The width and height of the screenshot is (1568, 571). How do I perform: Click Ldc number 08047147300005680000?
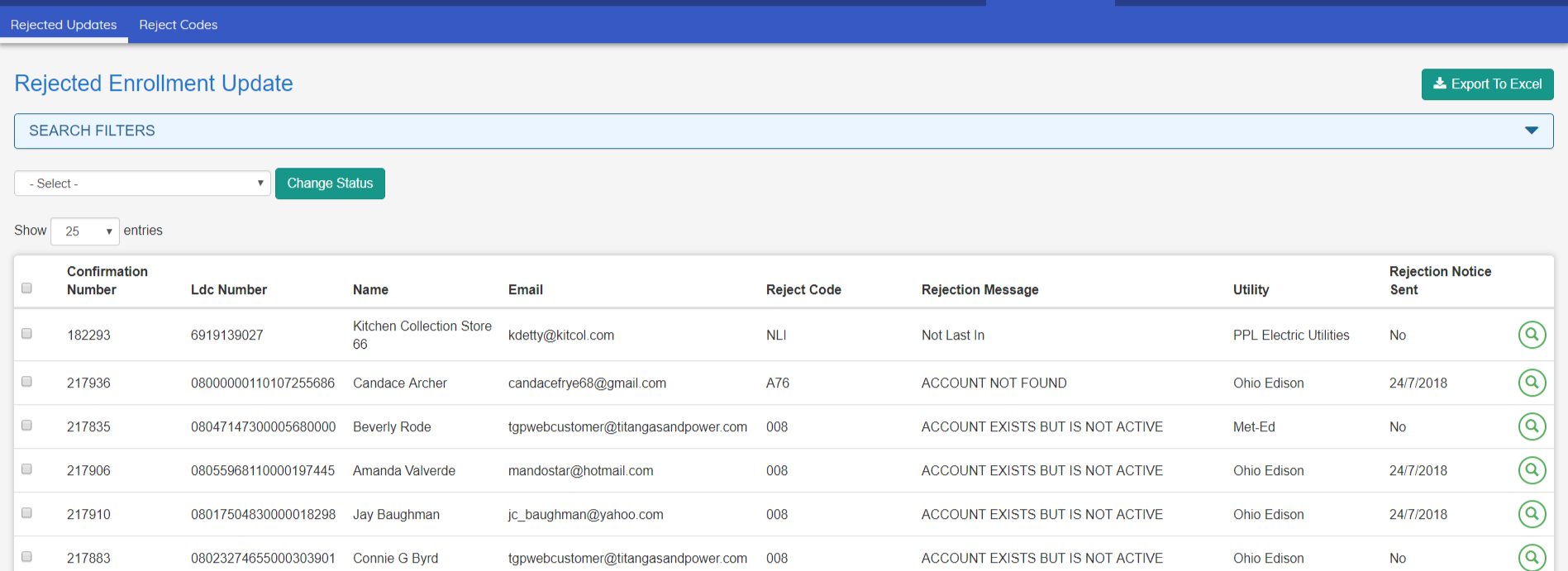[264, 427]
